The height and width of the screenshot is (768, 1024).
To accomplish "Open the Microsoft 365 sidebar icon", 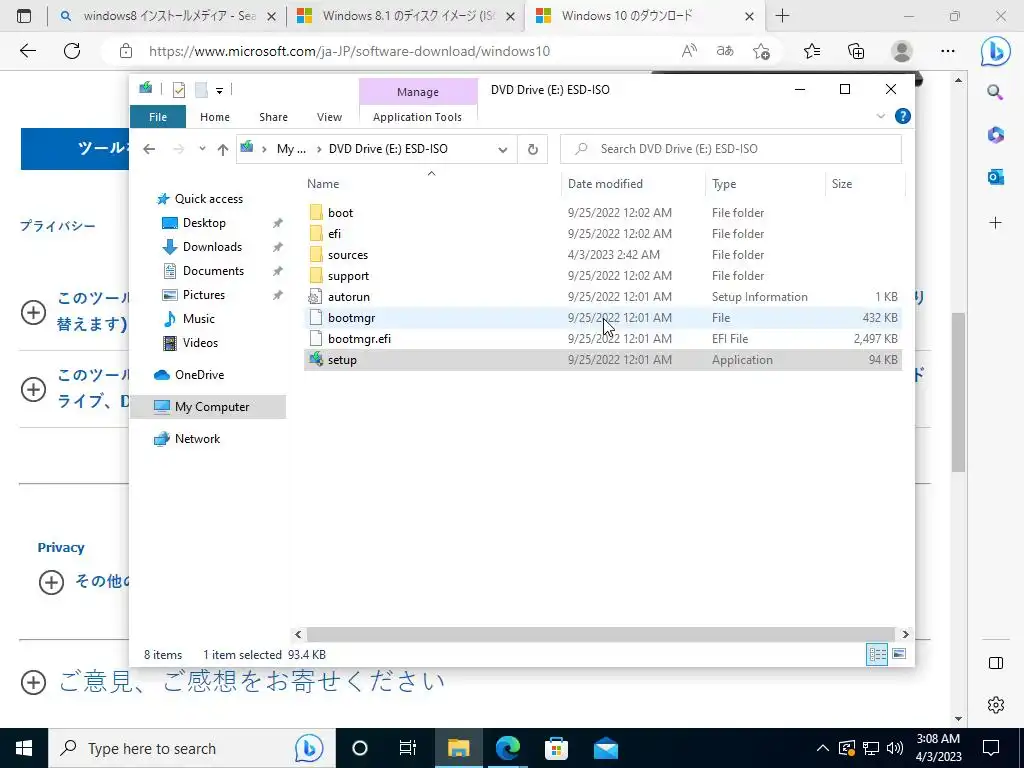I will tap(995, 135).
